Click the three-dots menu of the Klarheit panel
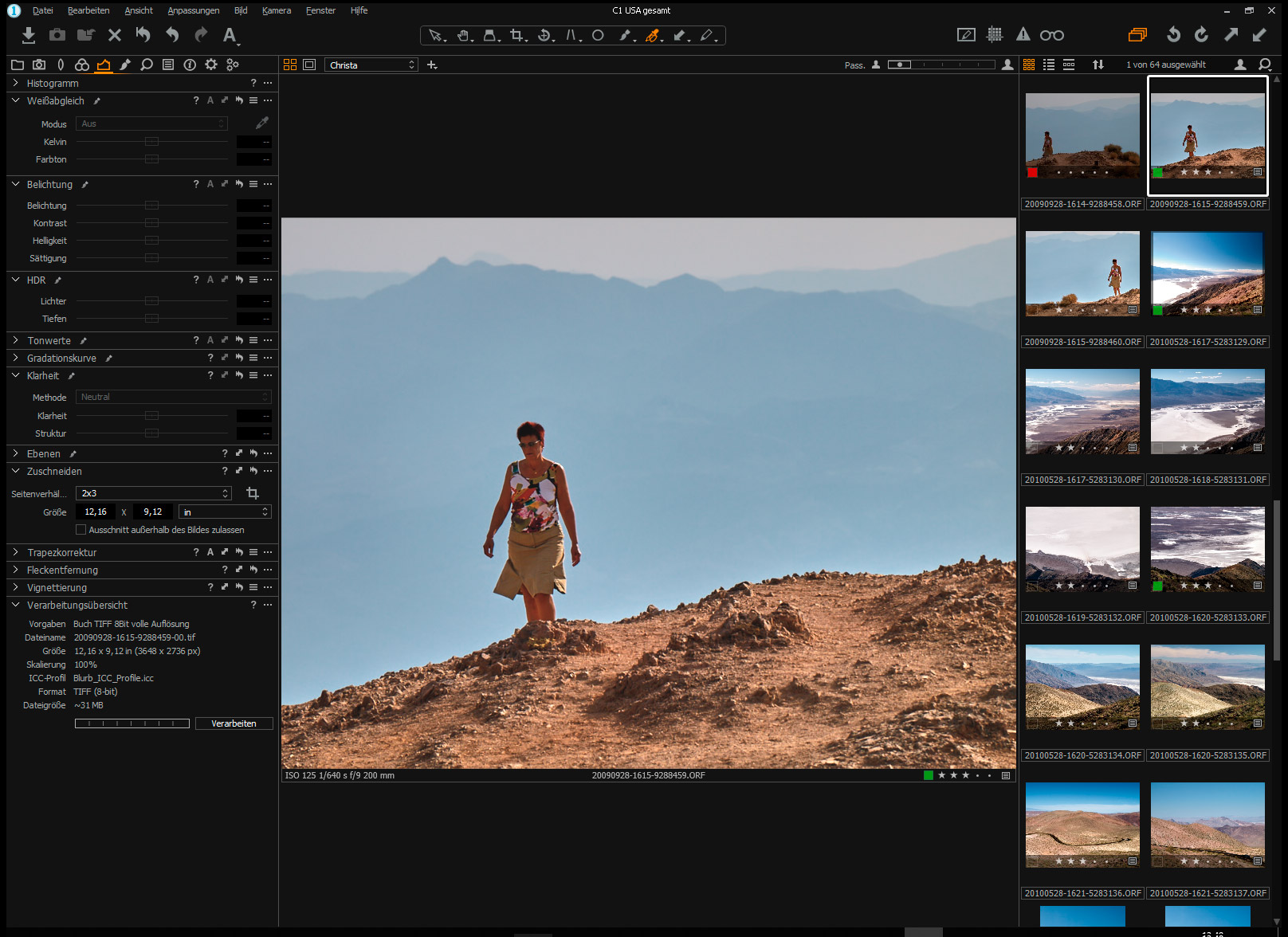The width and height of the screenshot is (1288, 937). point(268,375)
